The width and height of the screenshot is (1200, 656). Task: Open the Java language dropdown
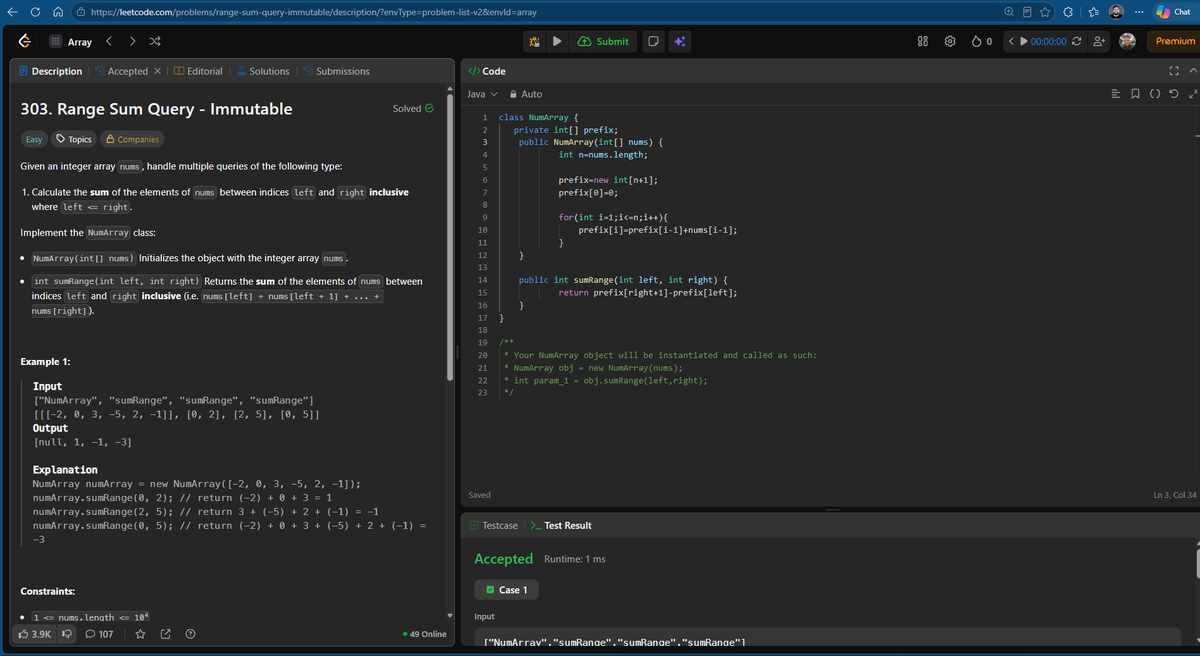[x=482, y=94]
